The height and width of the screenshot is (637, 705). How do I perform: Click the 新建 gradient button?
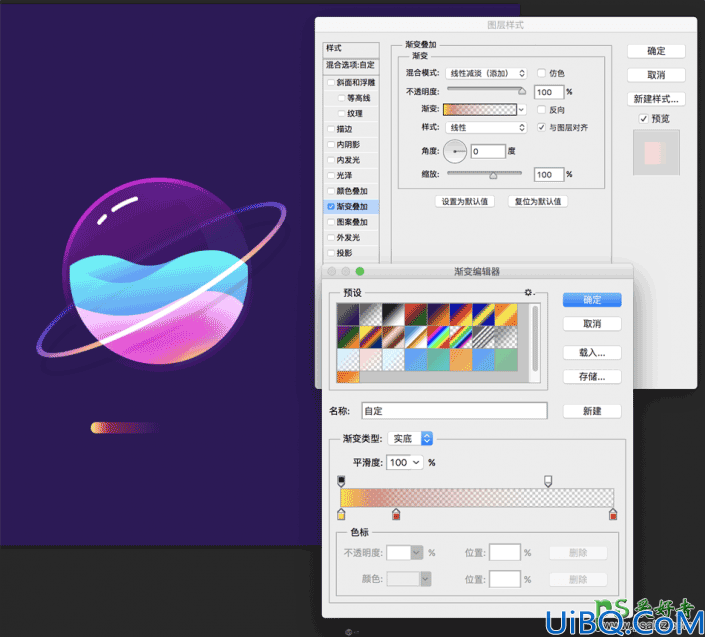[x=592, y=411]
